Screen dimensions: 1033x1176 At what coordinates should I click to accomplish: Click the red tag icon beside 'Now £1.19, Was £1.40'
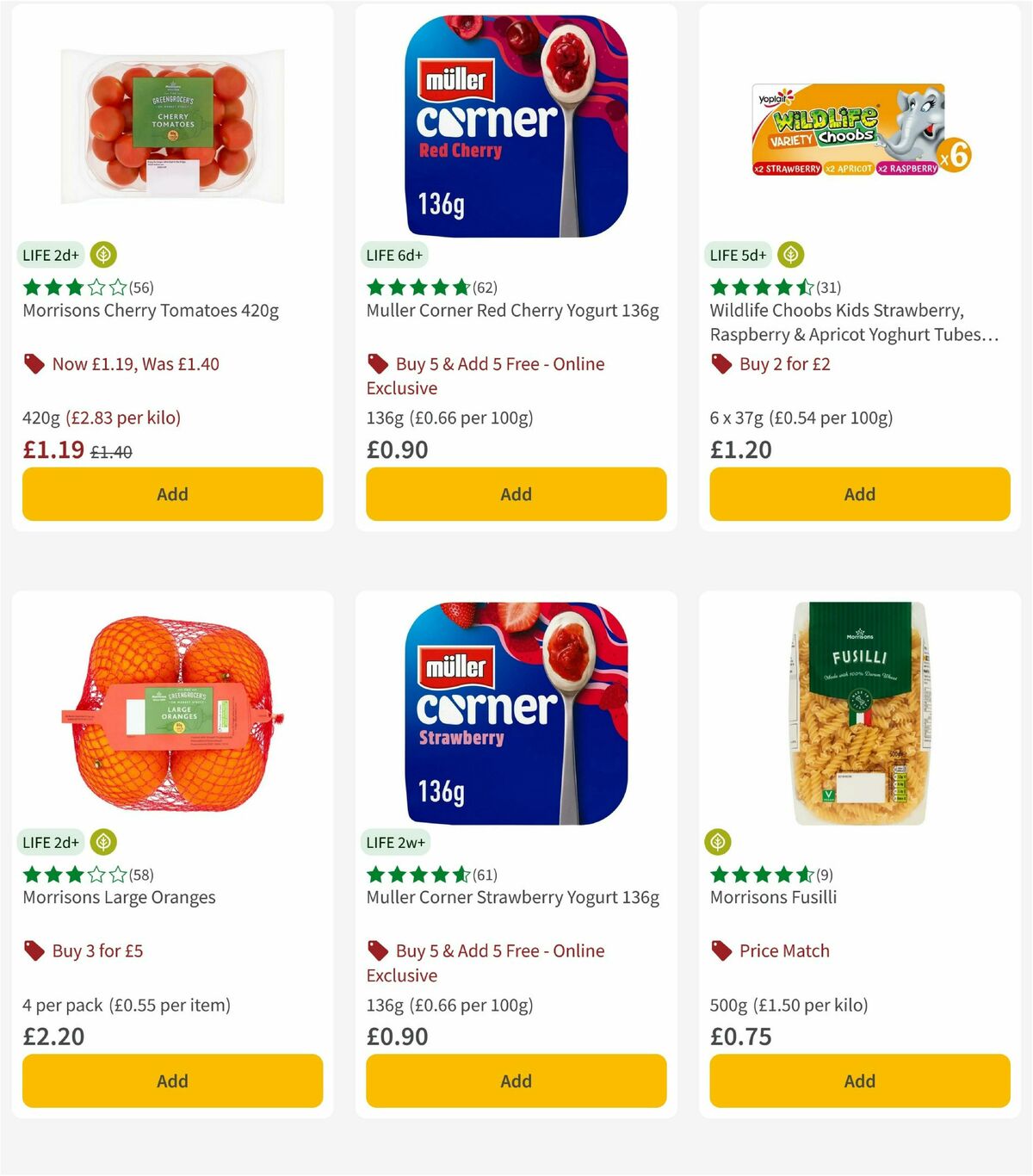coord(34,363)
